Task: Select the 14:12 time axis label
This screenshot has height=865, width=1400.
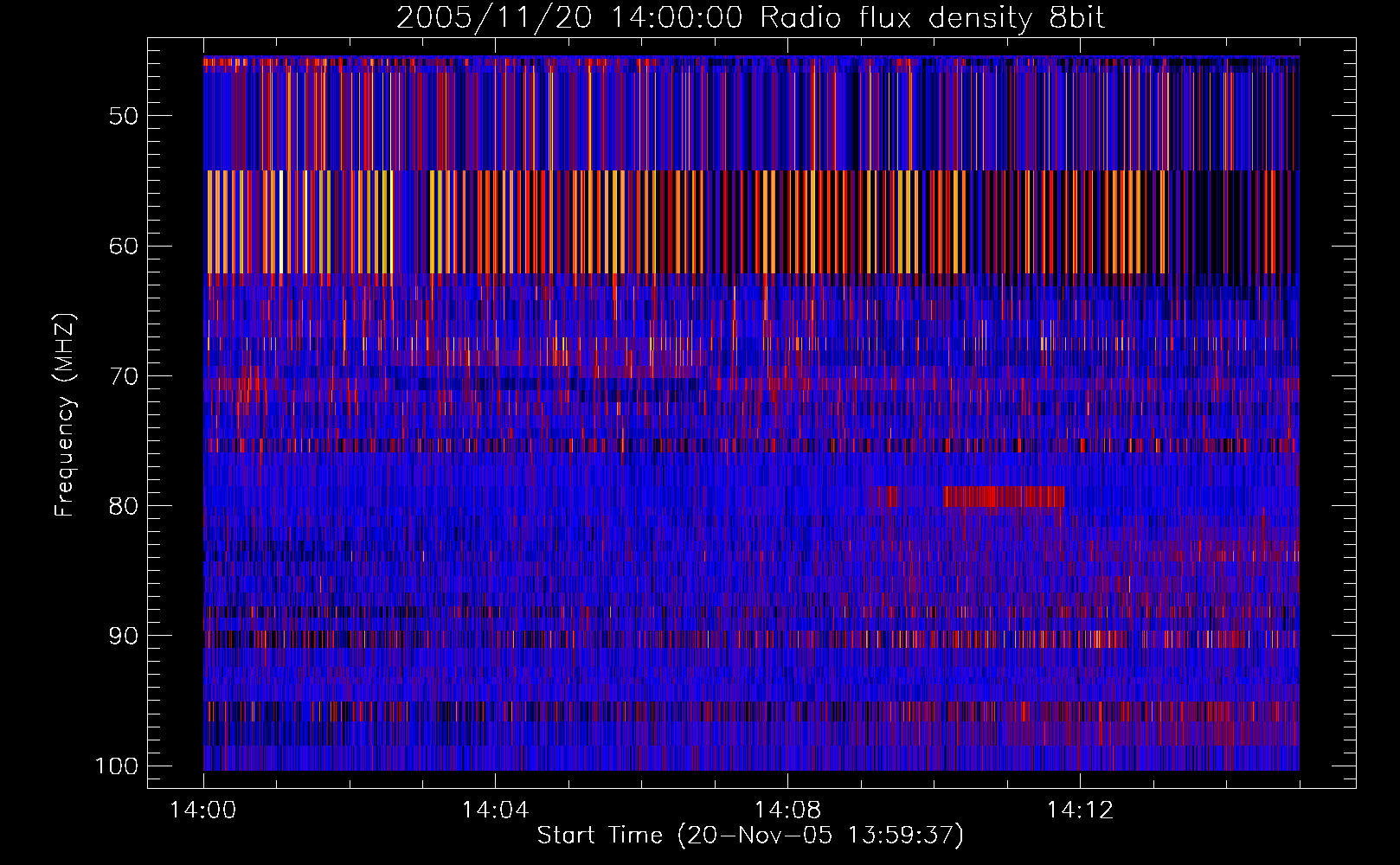Action: pos(1080,811)
